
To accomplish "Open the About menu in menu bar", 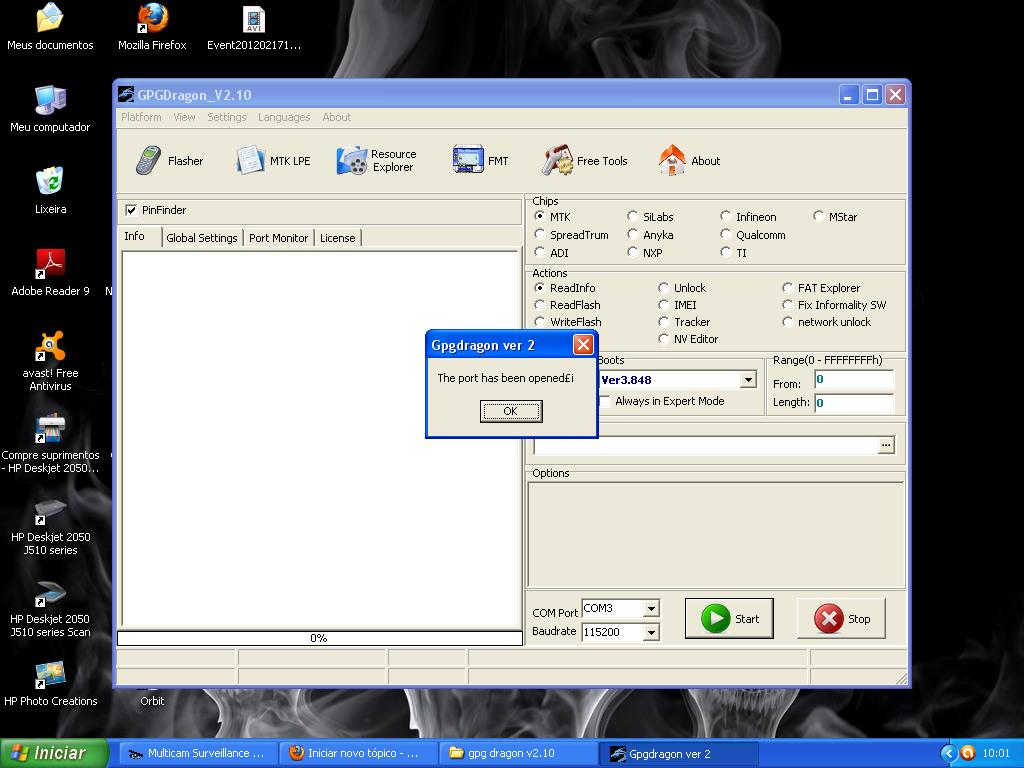I will click(336, 117).
